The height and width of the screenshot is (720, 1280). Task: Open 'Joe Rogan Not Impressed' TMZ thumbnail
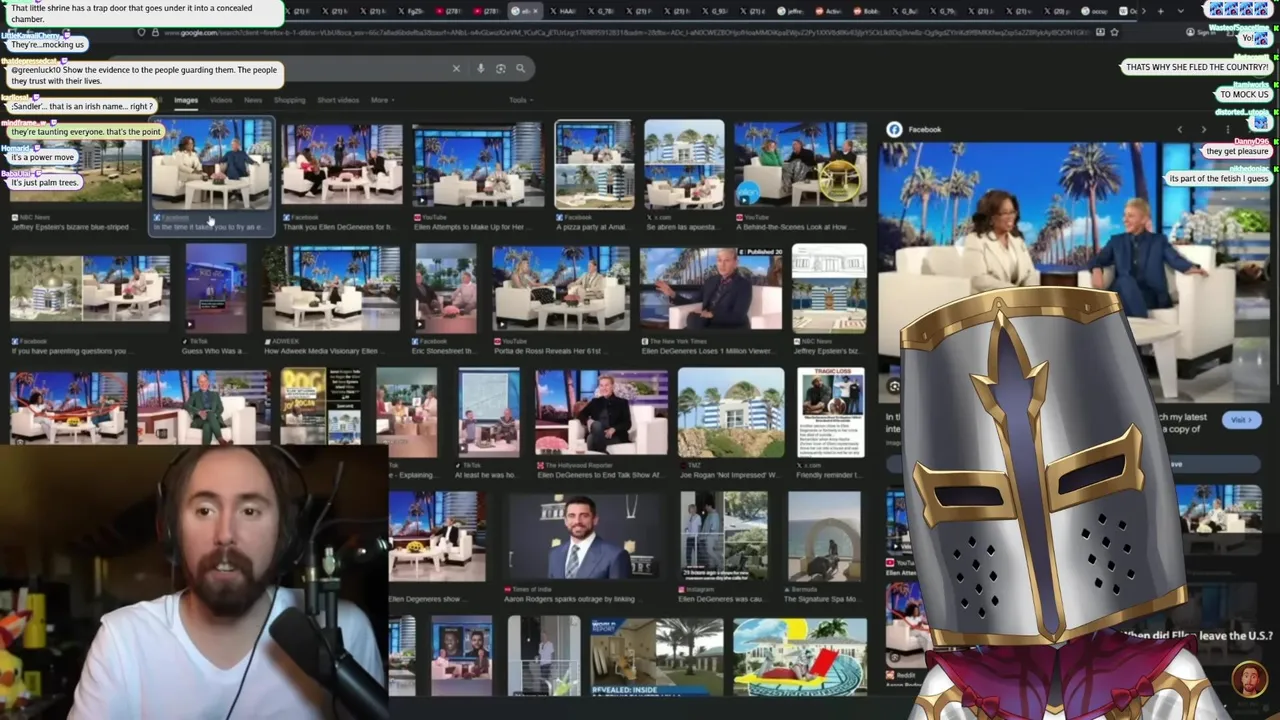click(x=731, y=413)
